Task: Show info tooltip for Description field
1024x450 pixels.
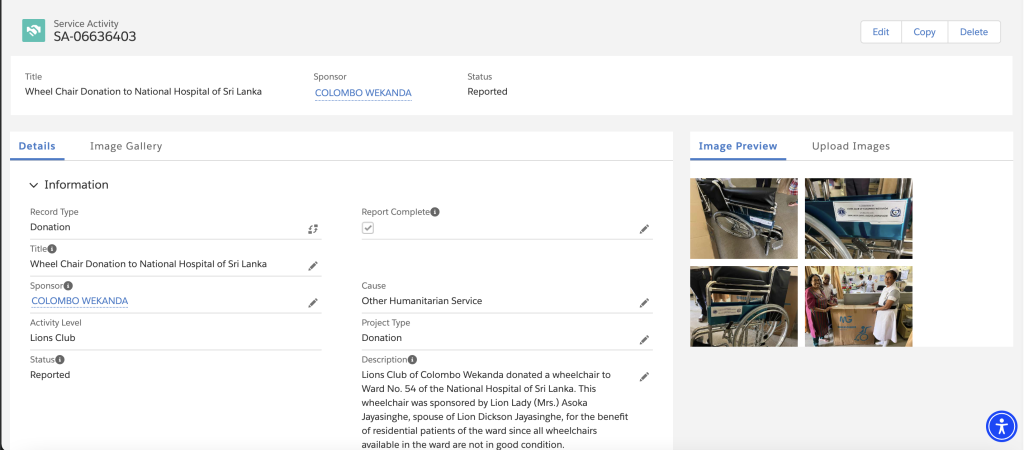Action: tap(413, 360)
